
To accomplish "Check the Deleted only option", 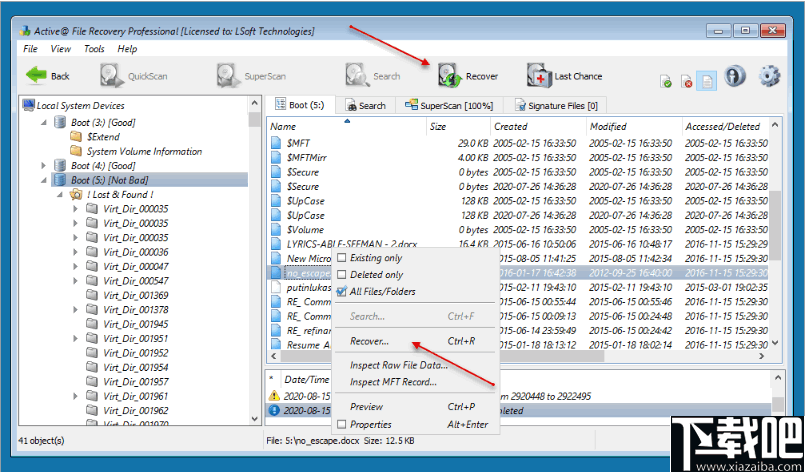I will point(341,275).
